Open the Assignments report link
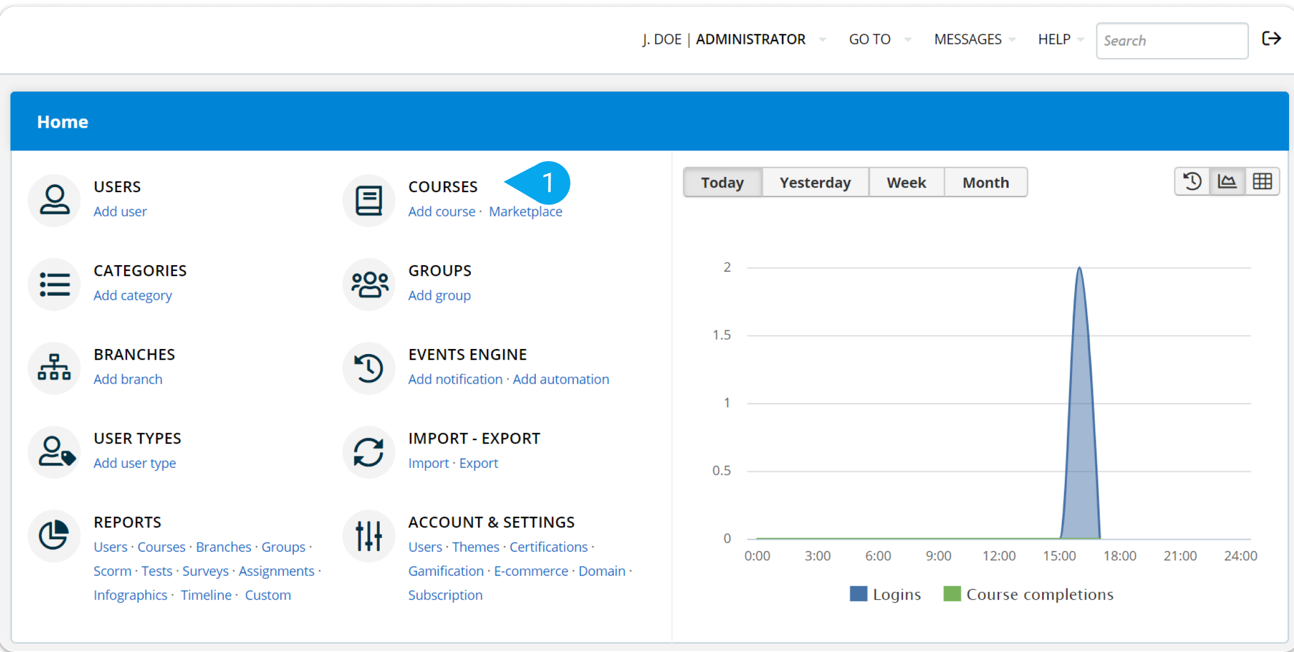 (276, 571)
